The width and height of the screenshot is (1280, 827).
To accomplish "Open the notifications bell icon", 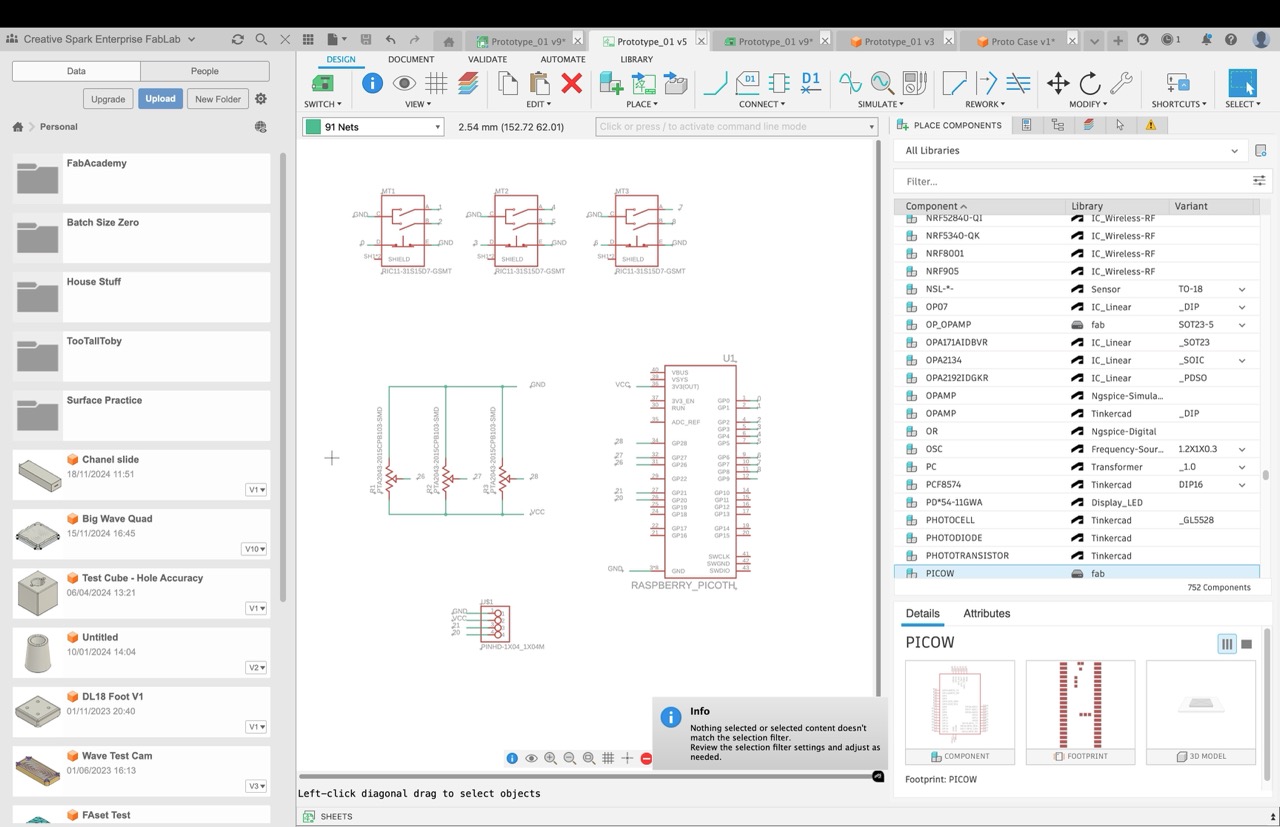I will coord(1206,40).
